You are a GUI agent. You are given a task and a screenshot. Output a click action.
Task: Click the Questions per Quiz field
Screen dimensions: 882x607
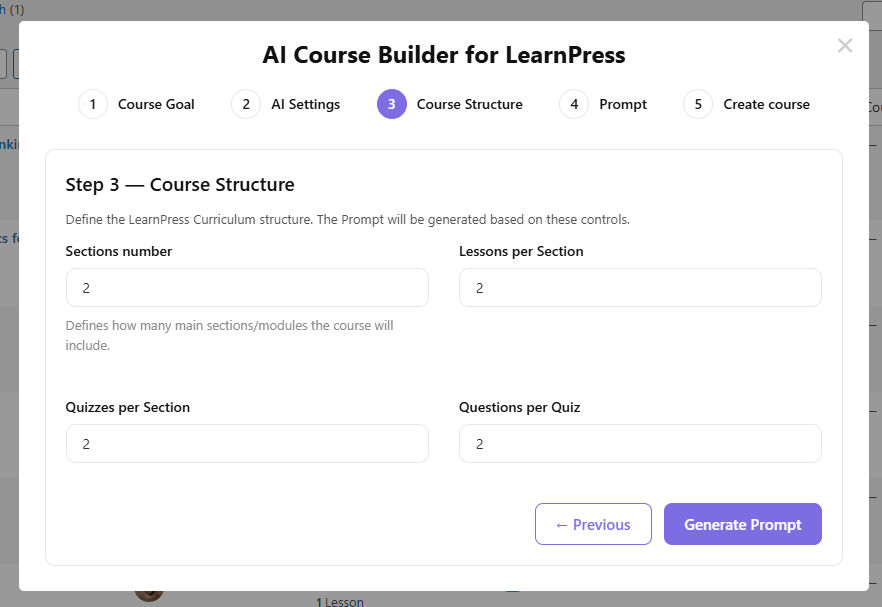pyautogui.click(x=640, y=443)
